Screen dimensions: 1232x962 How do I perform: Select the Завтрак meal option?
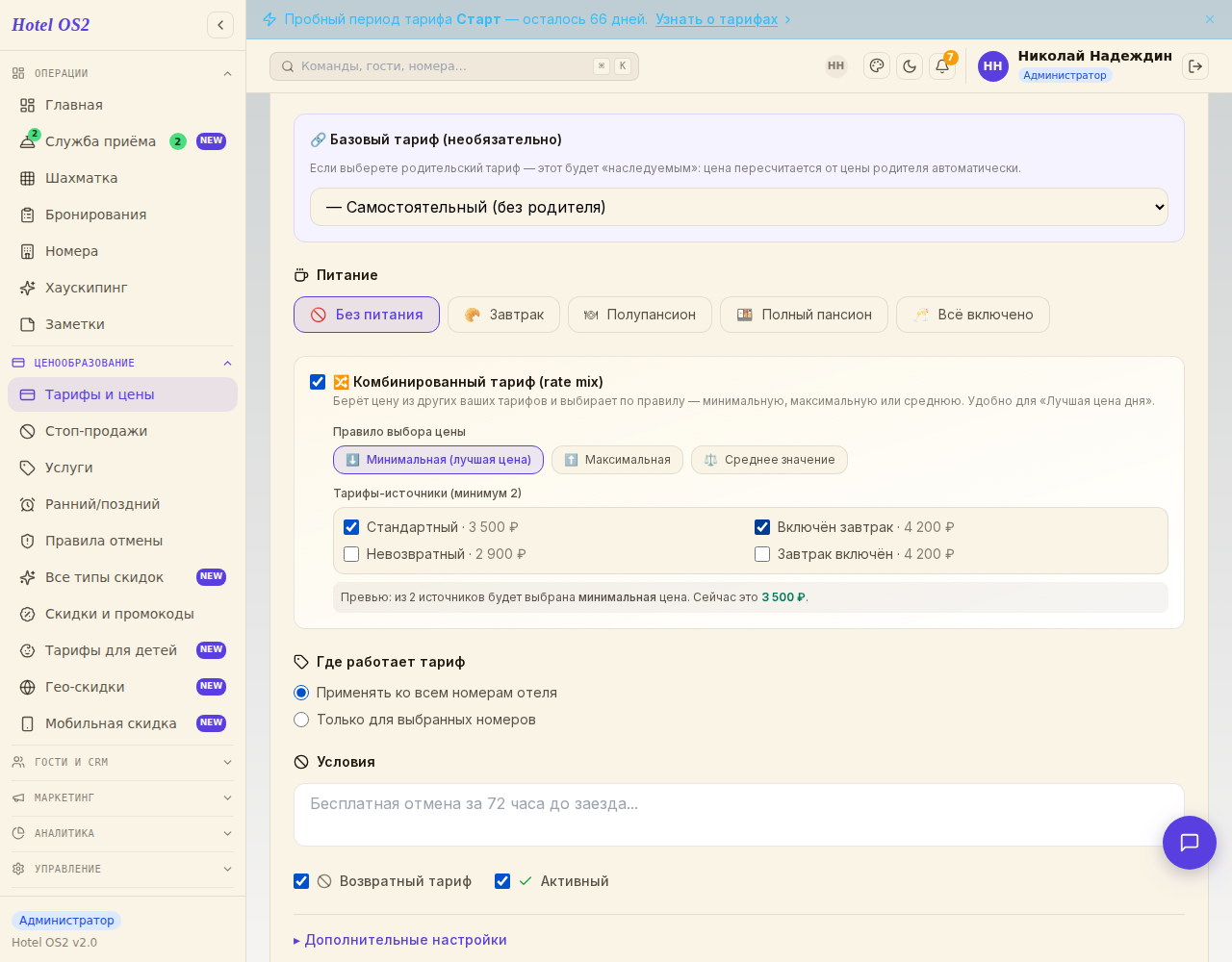[503, 315]
